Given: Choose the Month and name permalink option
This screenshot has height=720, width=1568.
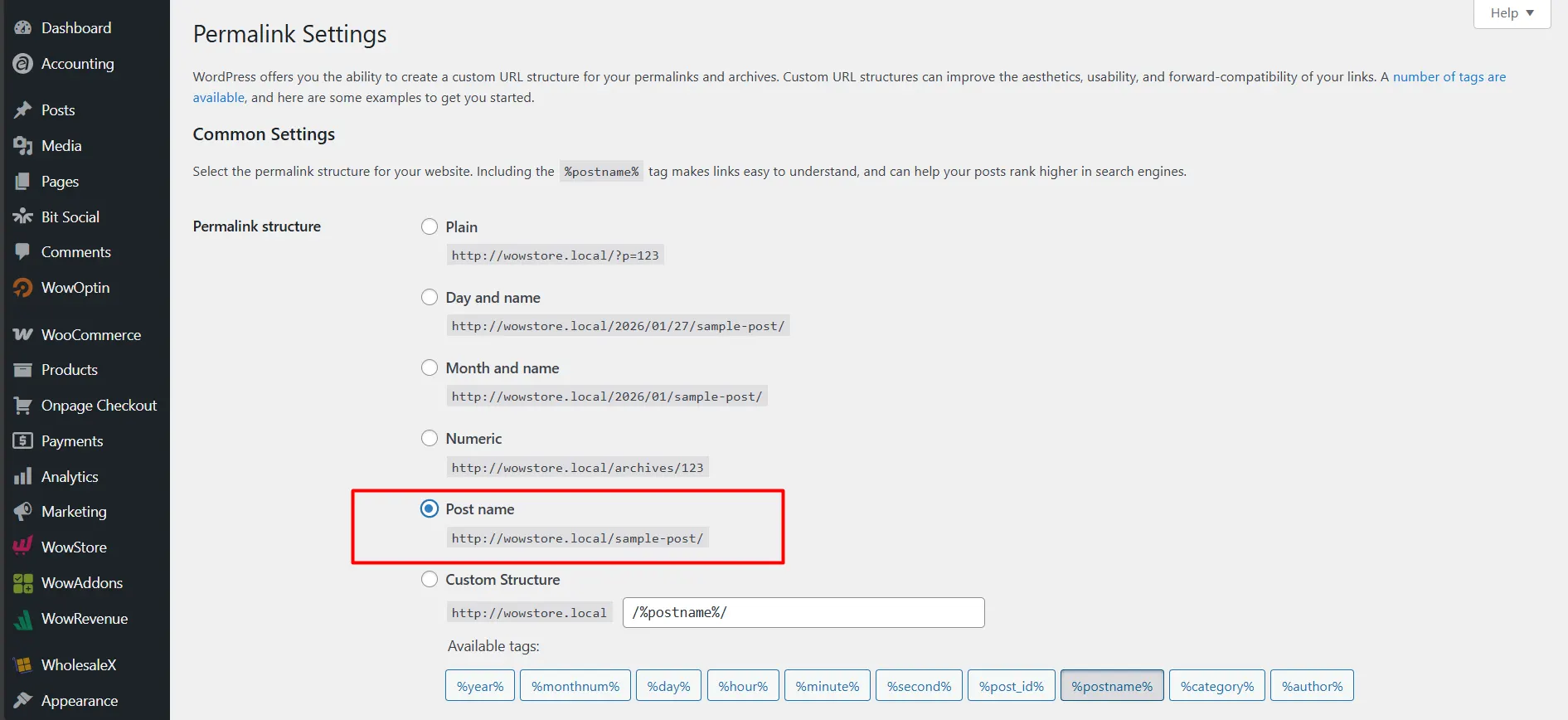Looking at the screenshot, I should 430,367.
